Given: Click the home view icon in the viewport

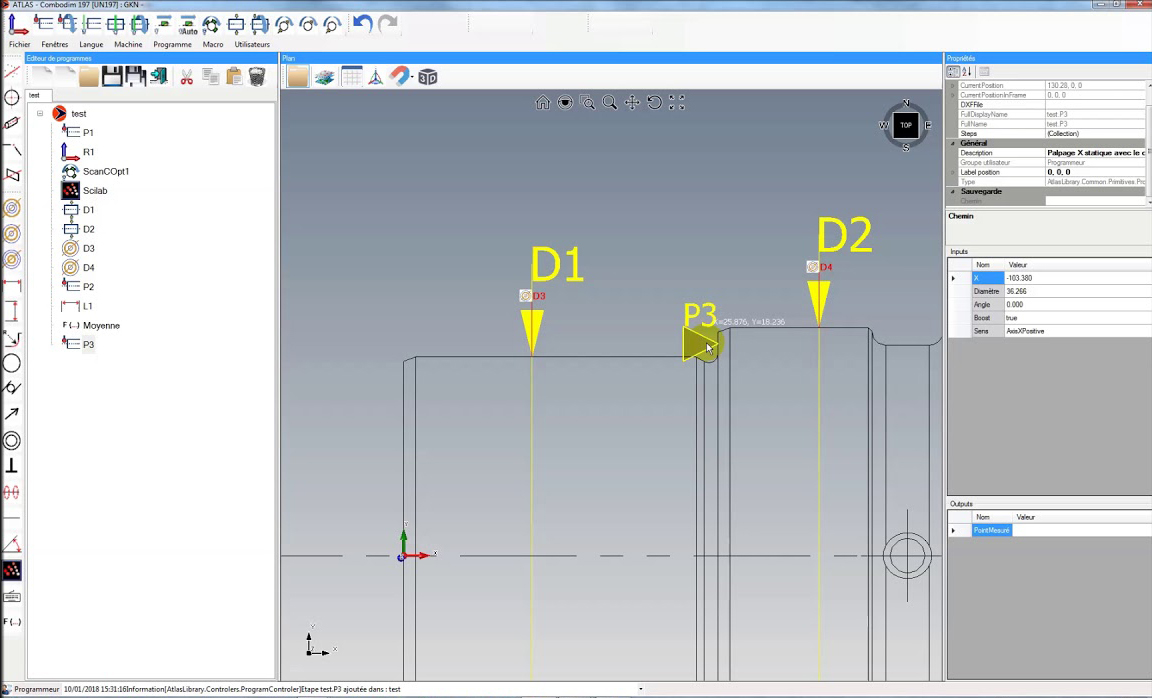Looking at the screenshot, I should (x=542, y=102).
